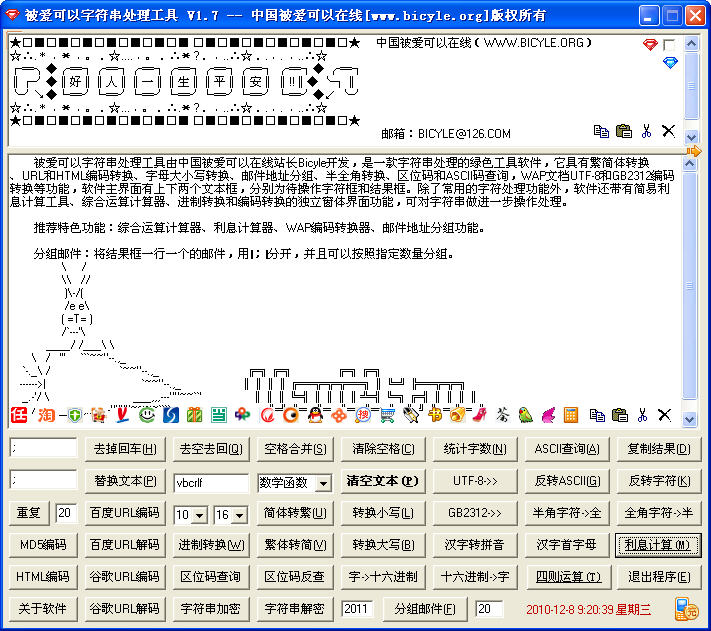Copy the result box text with lower copy icon

tap(597, 415)
